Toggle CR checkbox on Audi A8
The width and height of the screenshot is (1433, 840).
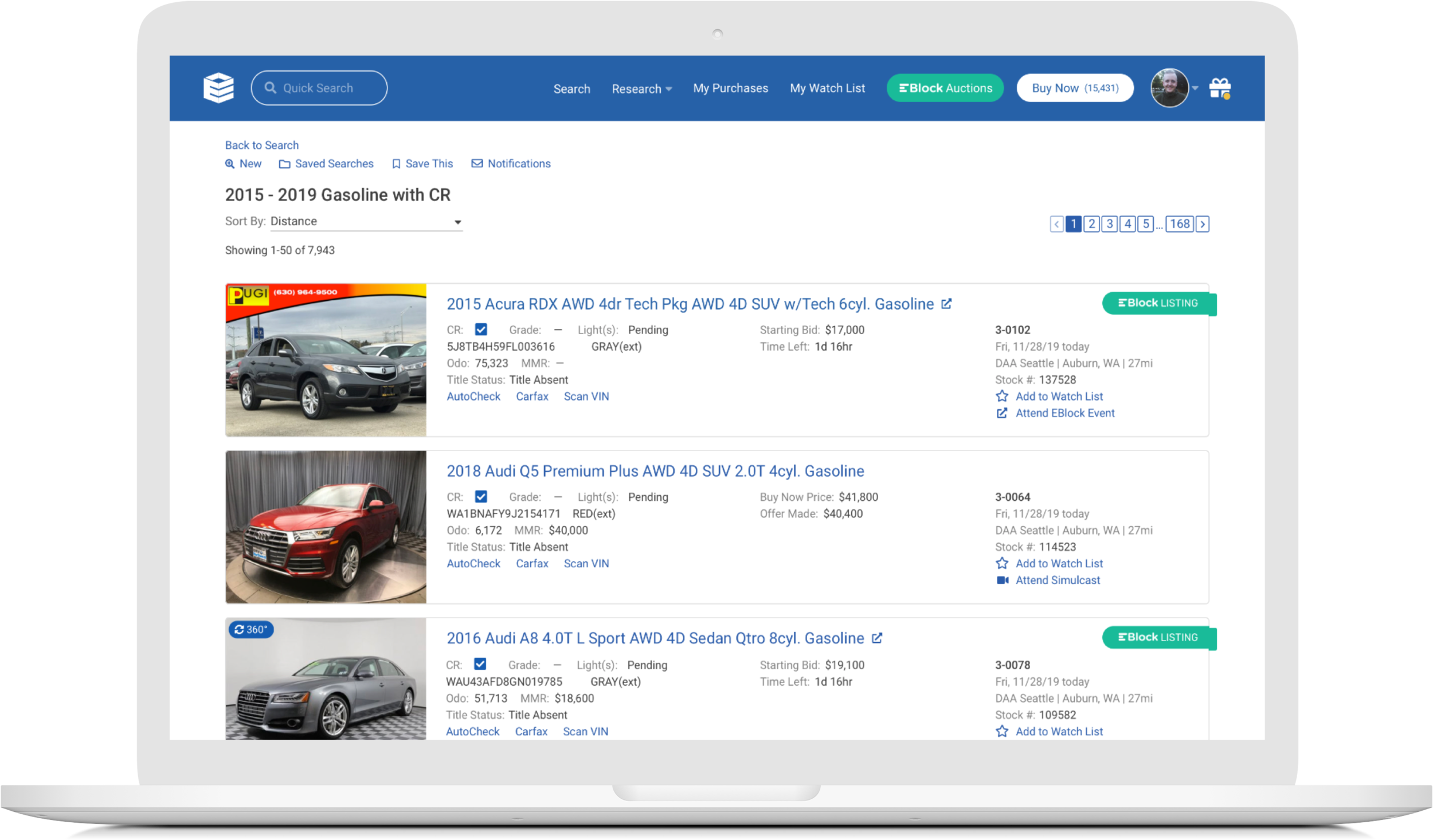point(480,664)
